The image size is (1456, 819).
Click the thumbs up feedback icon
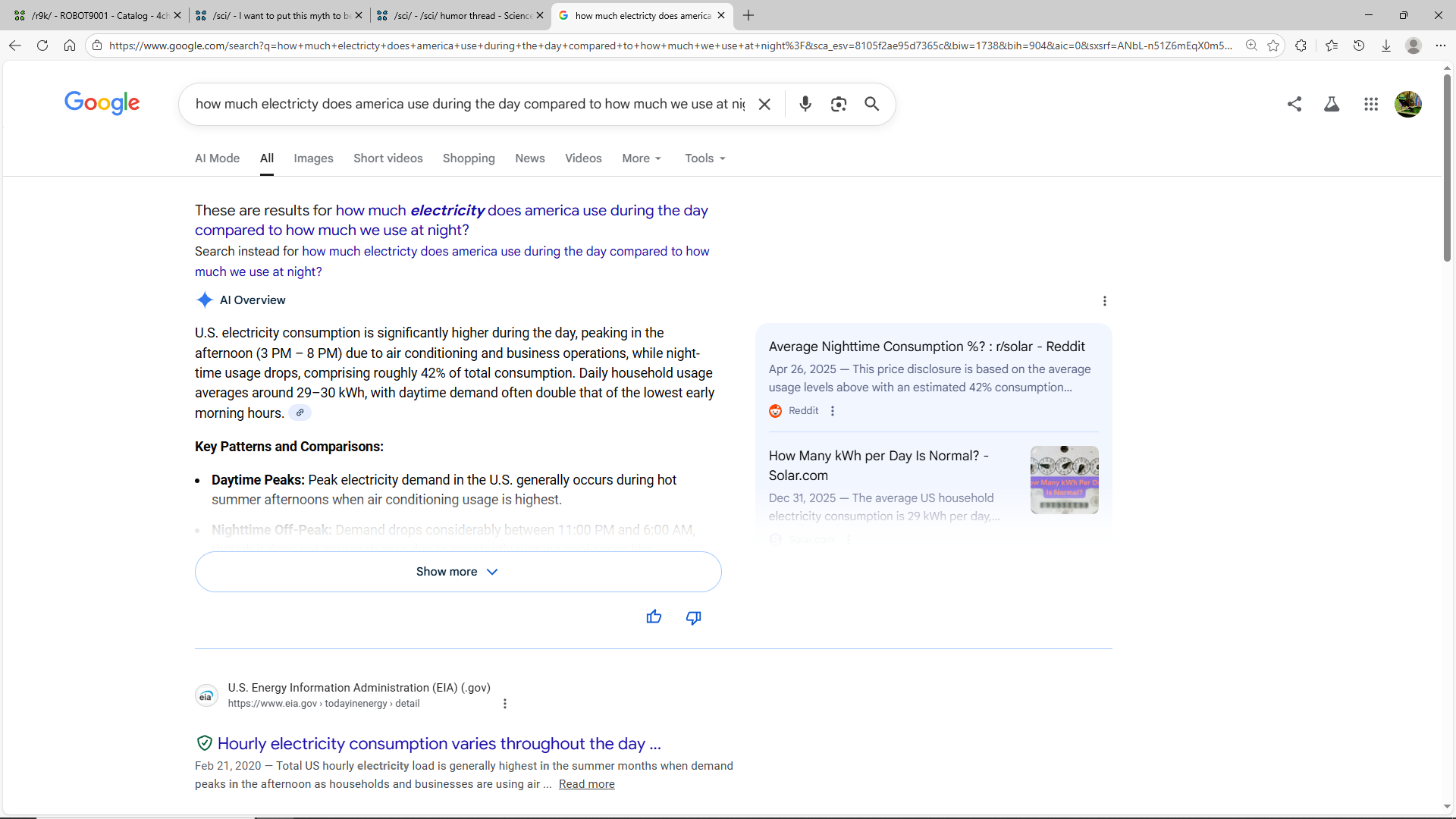654,617
